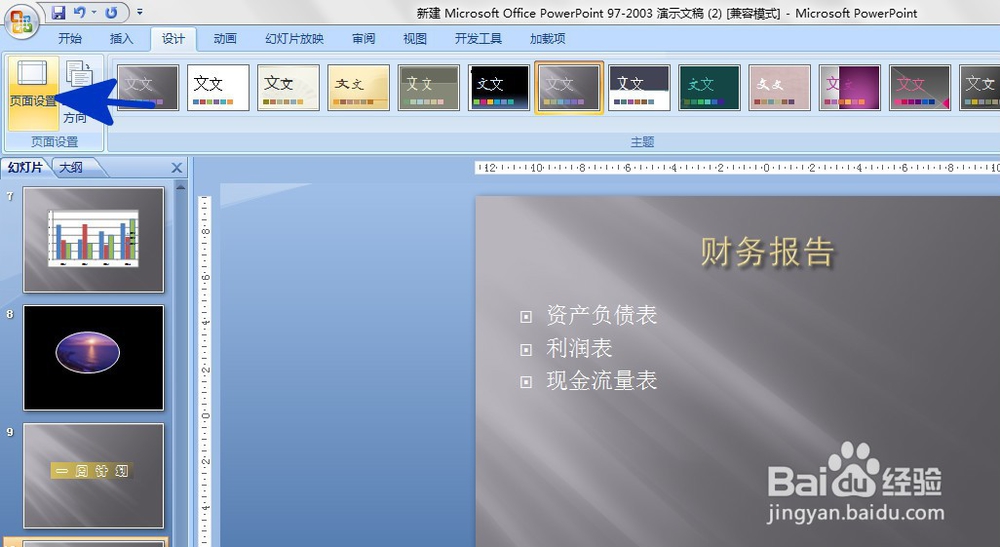The height and width of the screenshot is (547, 1000).
Task: Click the slide pane scroll-up arrow
Action: 181,188
